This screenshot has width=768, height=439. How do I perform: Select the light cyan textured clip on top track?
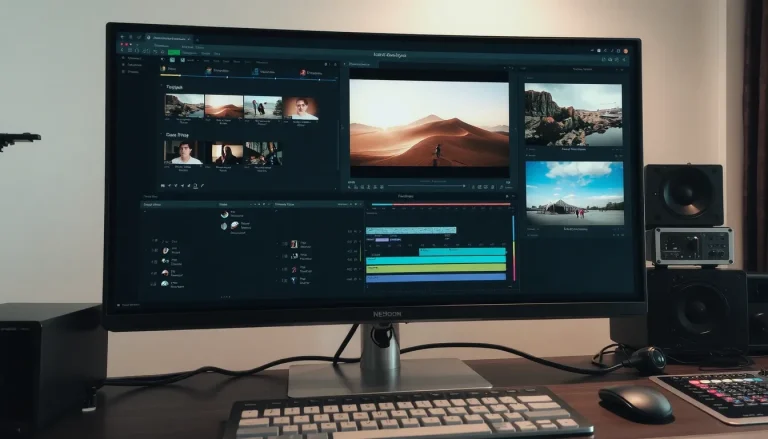[411, 230]
